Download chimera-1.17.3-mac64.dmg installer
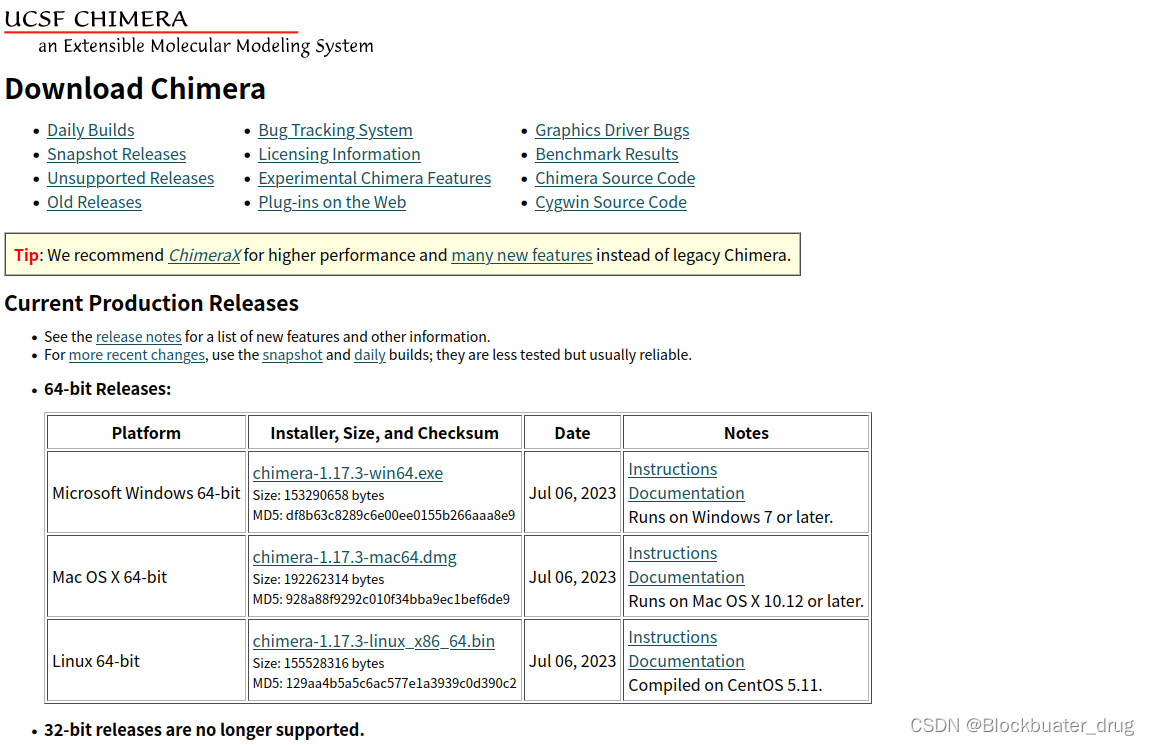The width and height of the screenshot is (1149, 745). coord(355,557)
